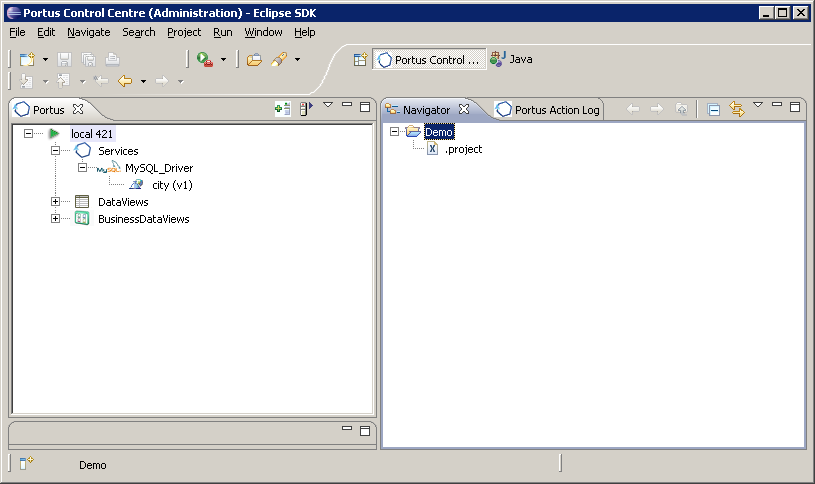Open the Run menu

coord(222,32)
